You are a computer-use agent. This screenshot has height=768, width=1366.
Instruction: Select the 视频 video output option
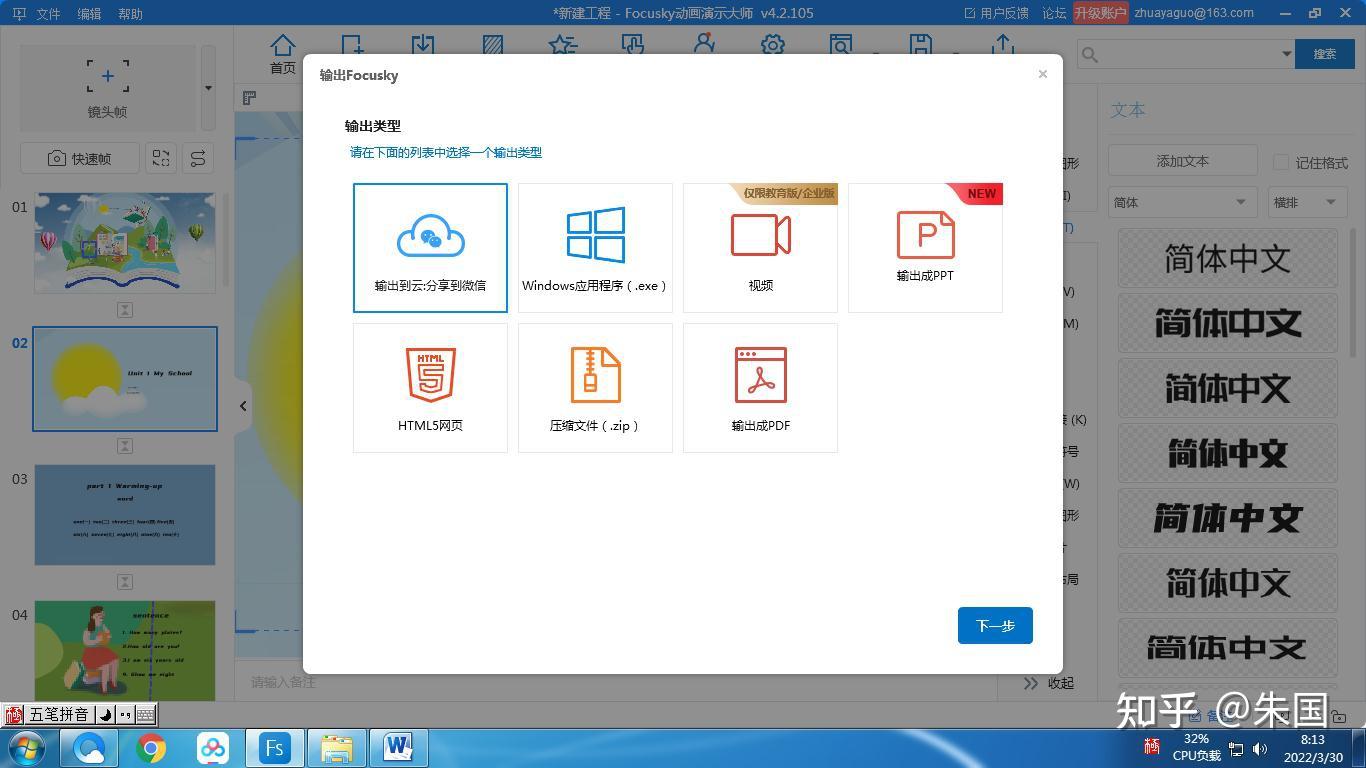[760, 248]
